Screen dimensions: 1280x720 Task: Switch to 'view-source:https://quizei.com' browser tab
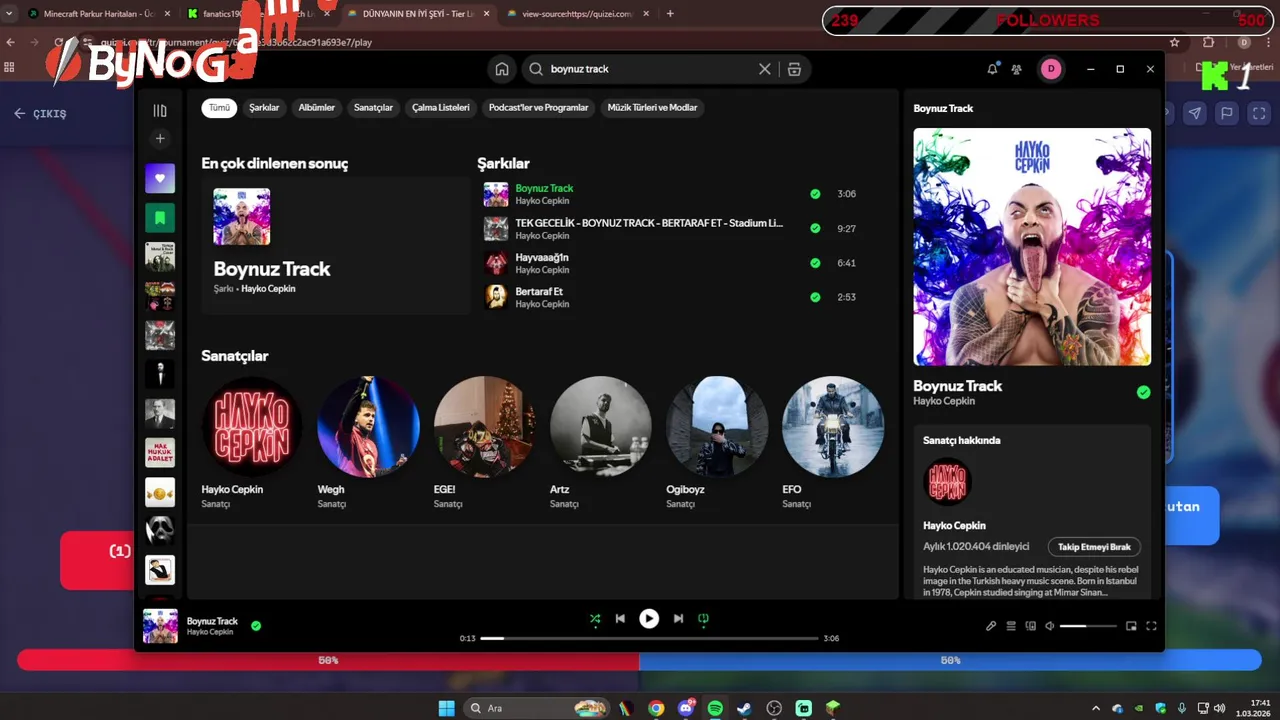(x=578, y=14)
